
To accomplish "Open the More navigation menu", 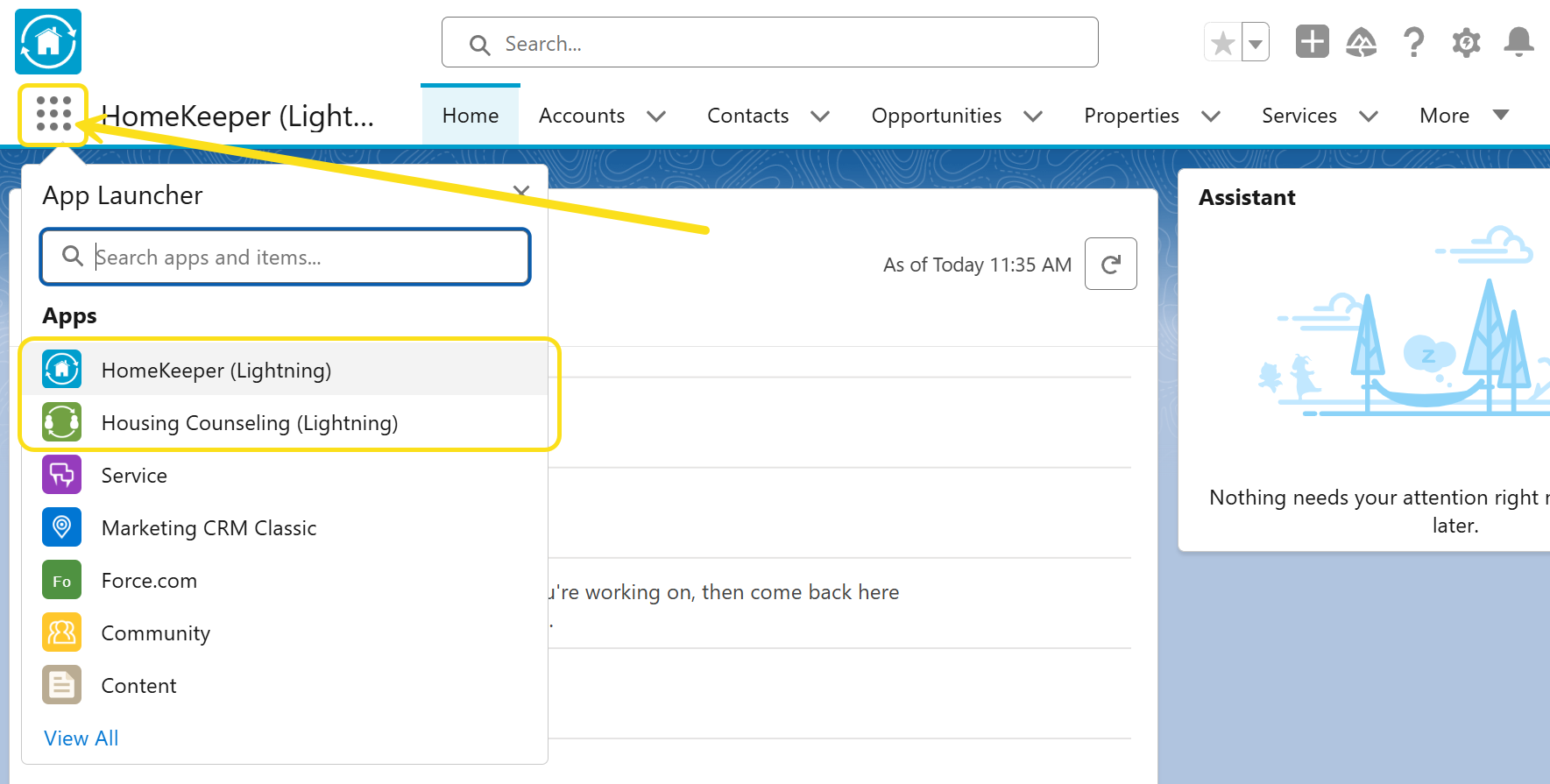I will click(1463, 116).
